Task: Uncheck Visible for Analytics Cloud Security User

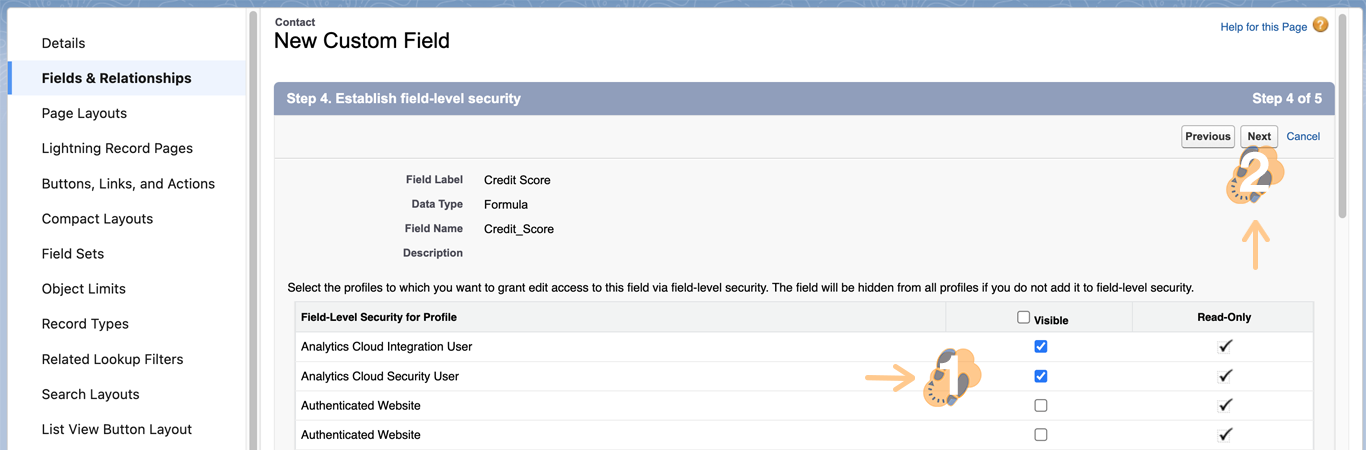Action: (1041, 376)
